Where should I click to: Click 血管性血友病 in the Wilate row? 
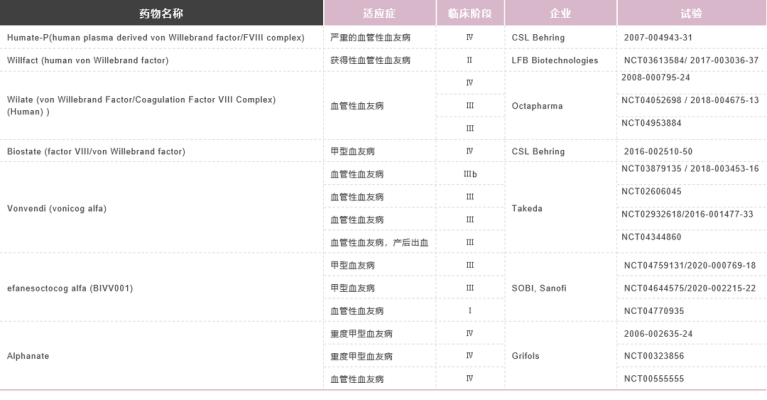357,106
